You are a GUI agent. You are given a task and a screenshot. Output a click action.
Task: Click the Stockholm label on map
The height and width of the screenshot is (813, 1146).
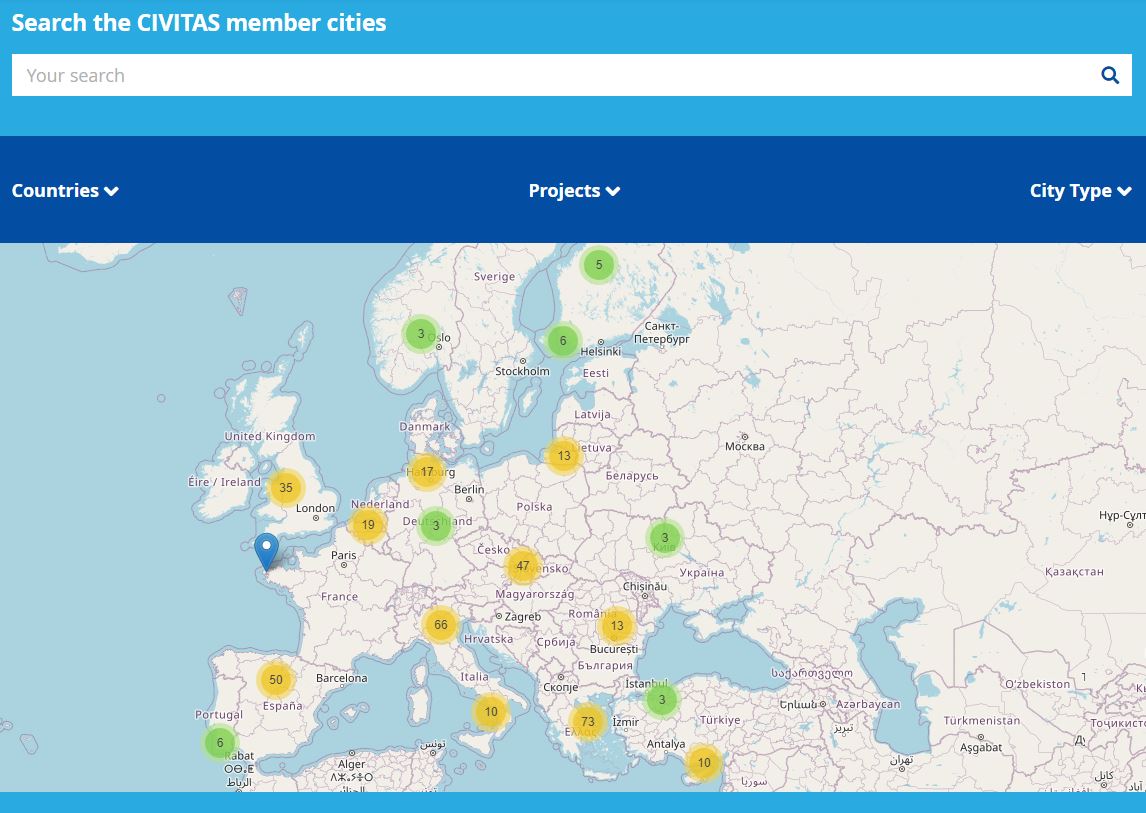pyautogui.click(x=522, y=371)
